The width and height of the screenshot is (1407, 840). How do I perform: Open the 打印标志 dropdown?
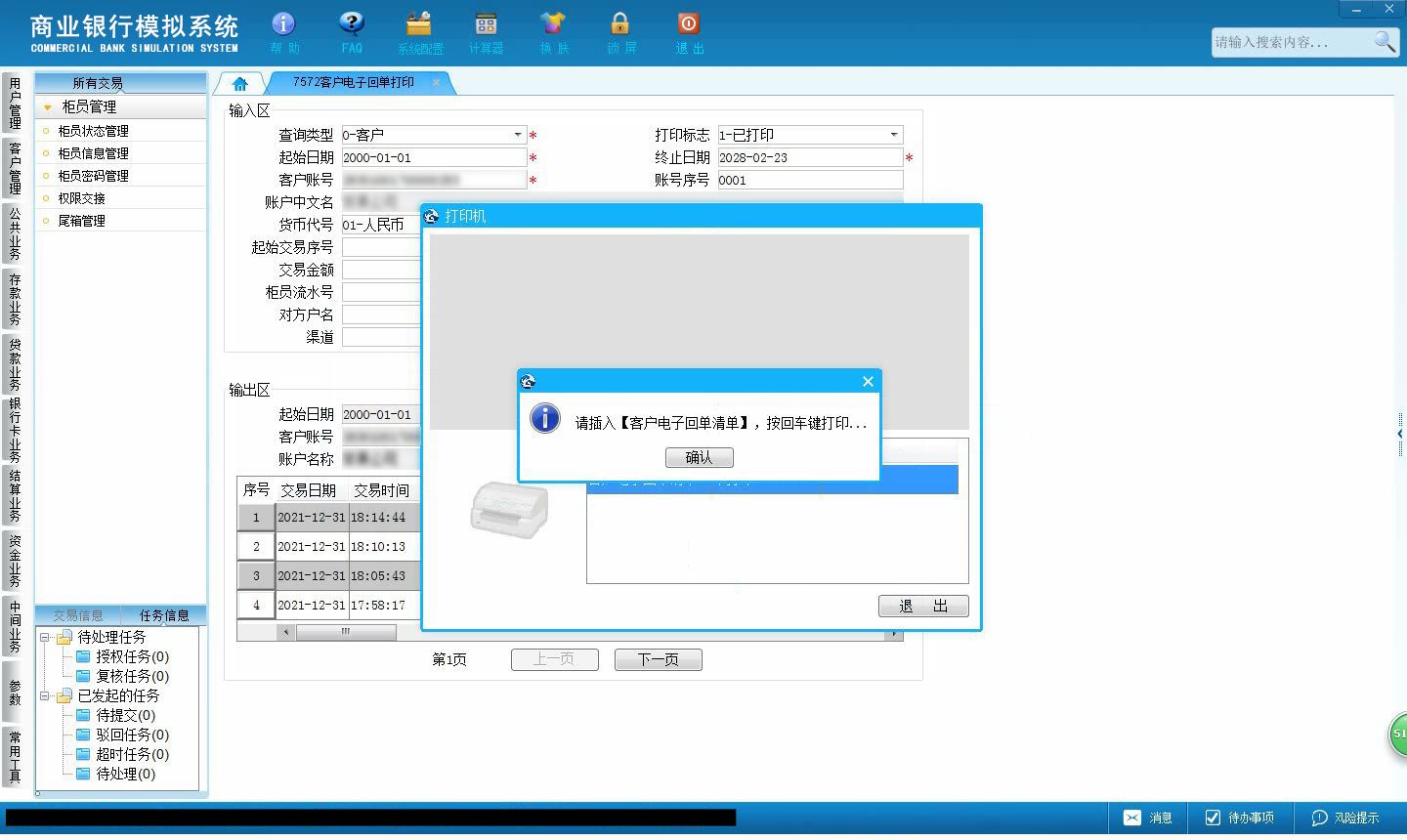[x=893, y=135]
